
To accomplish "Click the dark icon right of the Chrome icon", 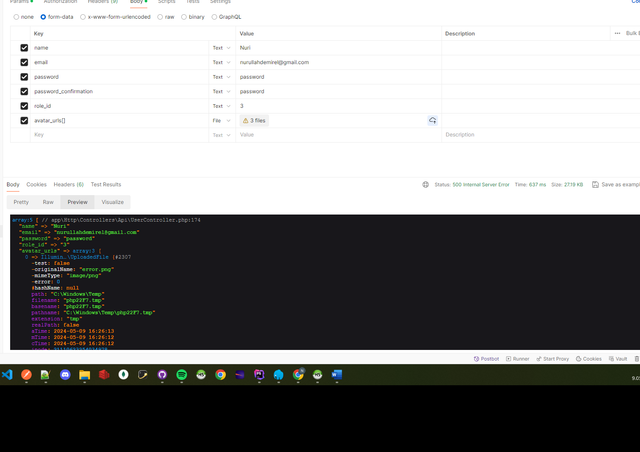I will click(240, 374).
